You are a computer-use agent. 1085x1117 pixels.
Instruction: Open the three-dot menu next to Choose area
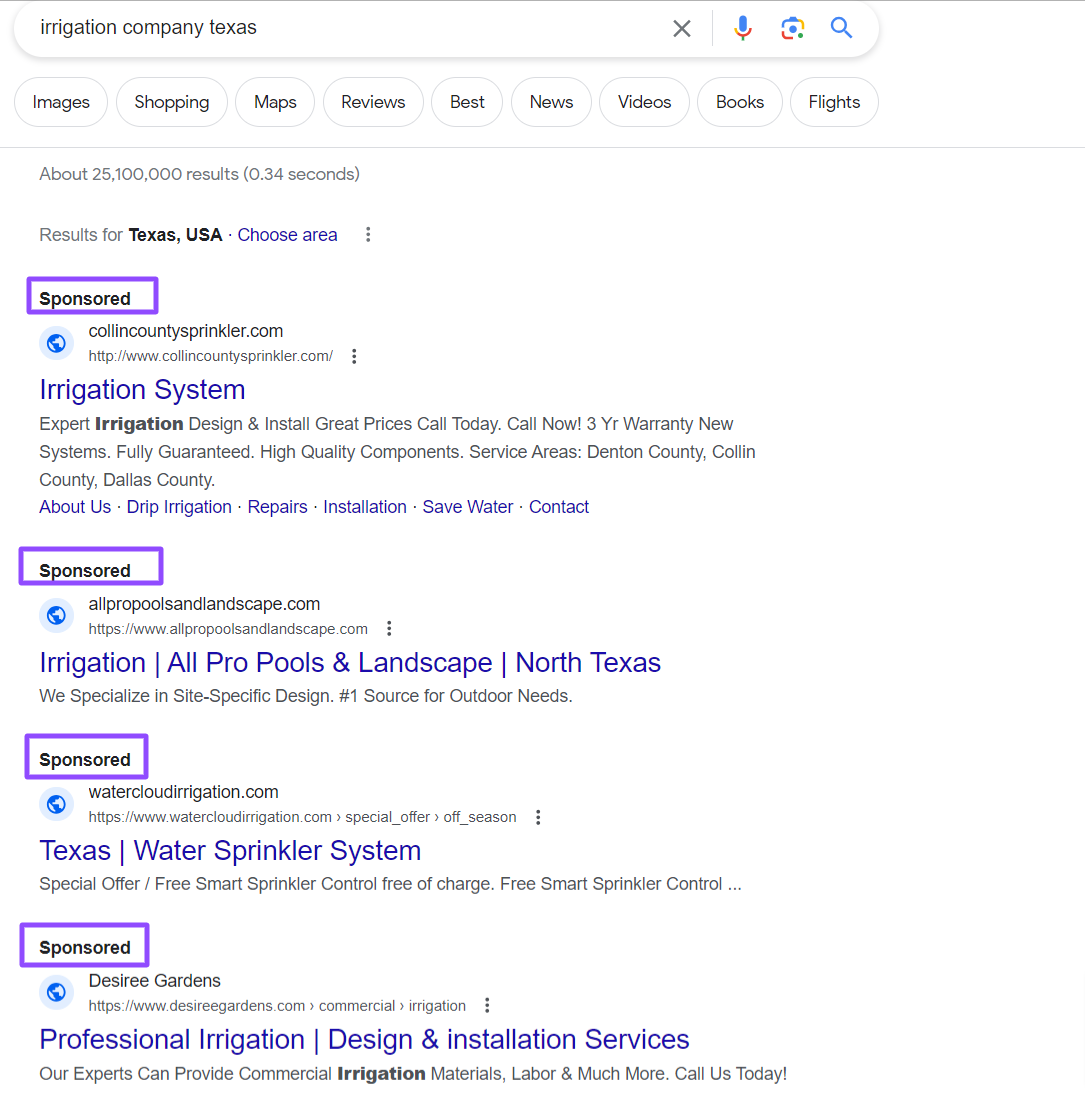point(368,234)
